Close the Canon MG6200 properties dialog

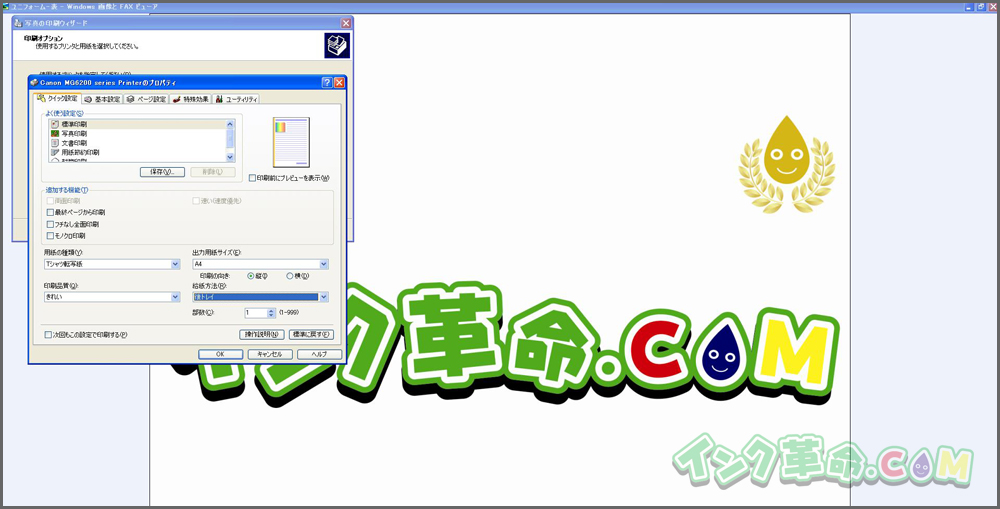point(339,82)
